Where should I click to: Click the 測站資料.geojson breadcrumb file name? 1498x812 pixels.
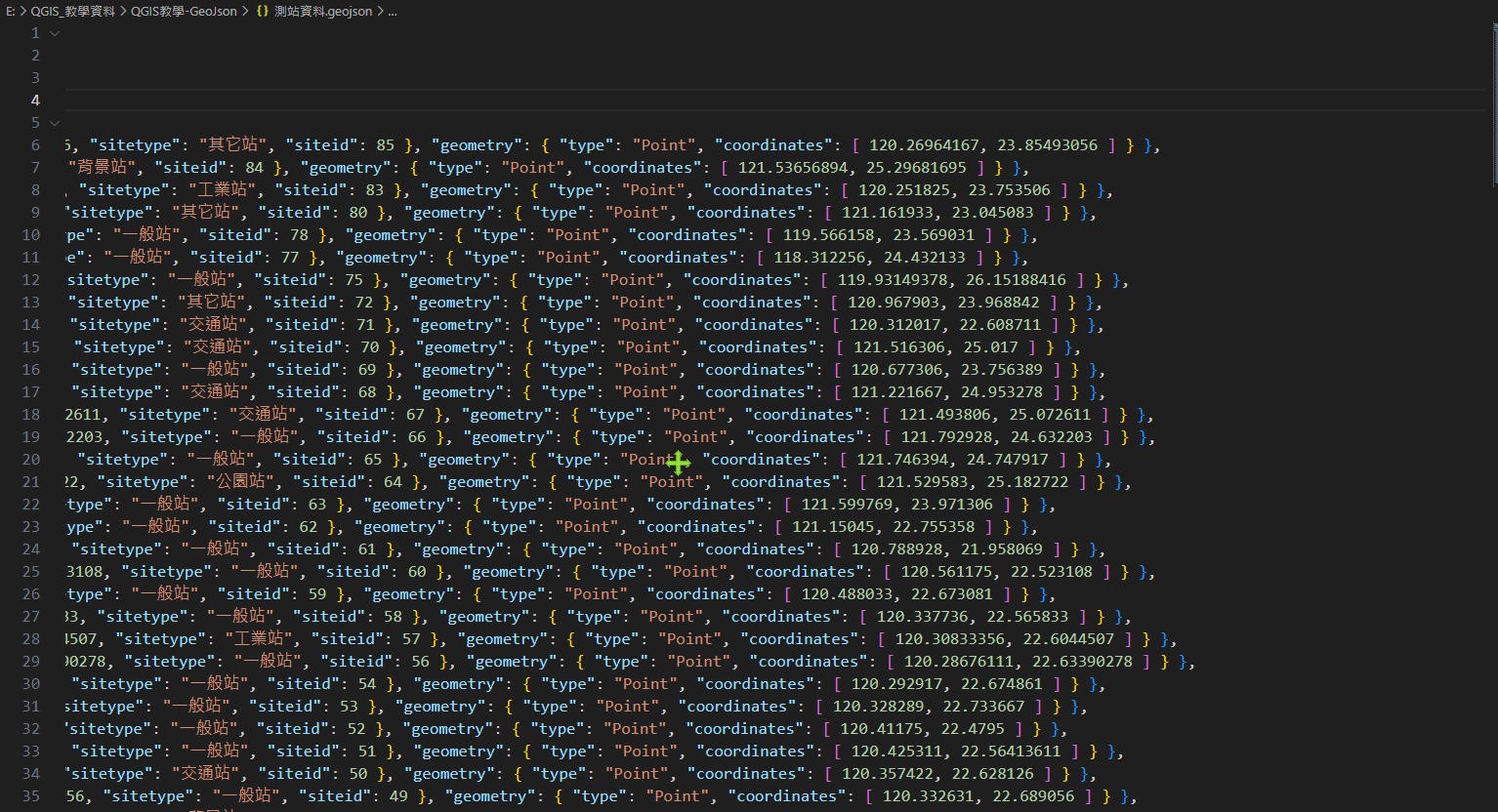tap(323, 12)
